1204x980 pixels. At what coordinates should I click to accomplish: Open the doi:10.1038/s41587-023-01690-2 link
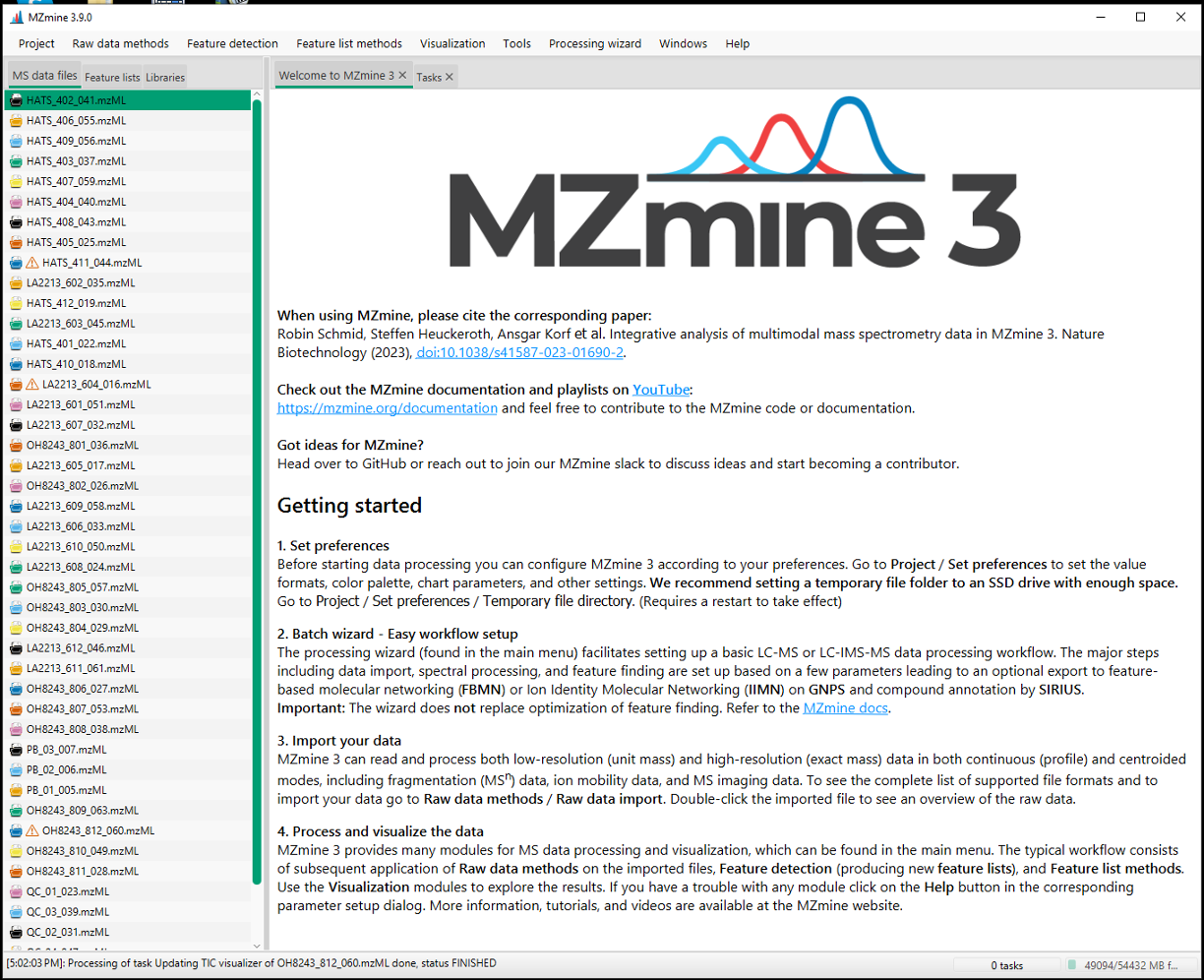[x=520, y=352]
